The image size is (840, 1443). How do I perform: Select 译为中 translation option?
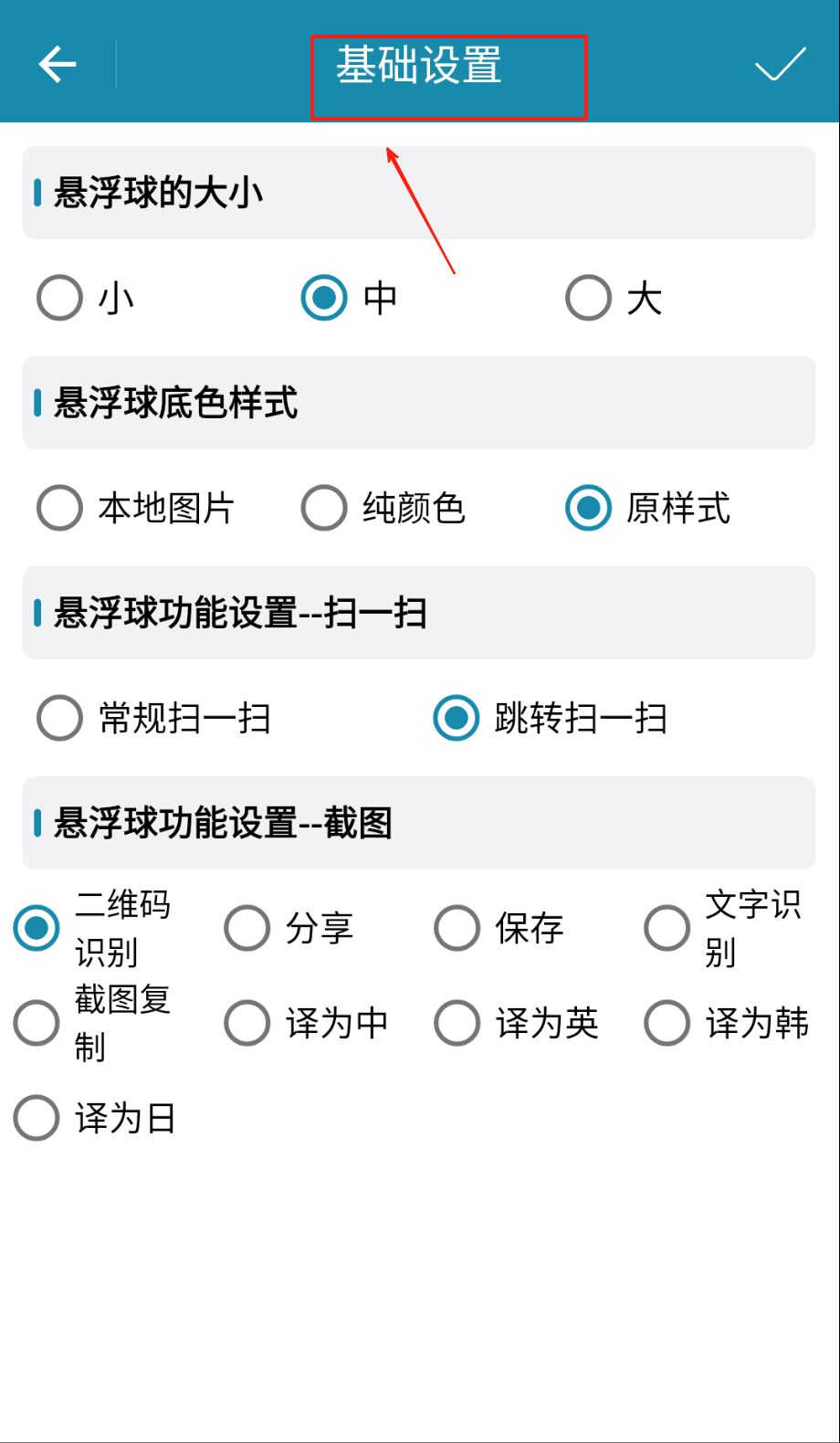click(247, 1023)
